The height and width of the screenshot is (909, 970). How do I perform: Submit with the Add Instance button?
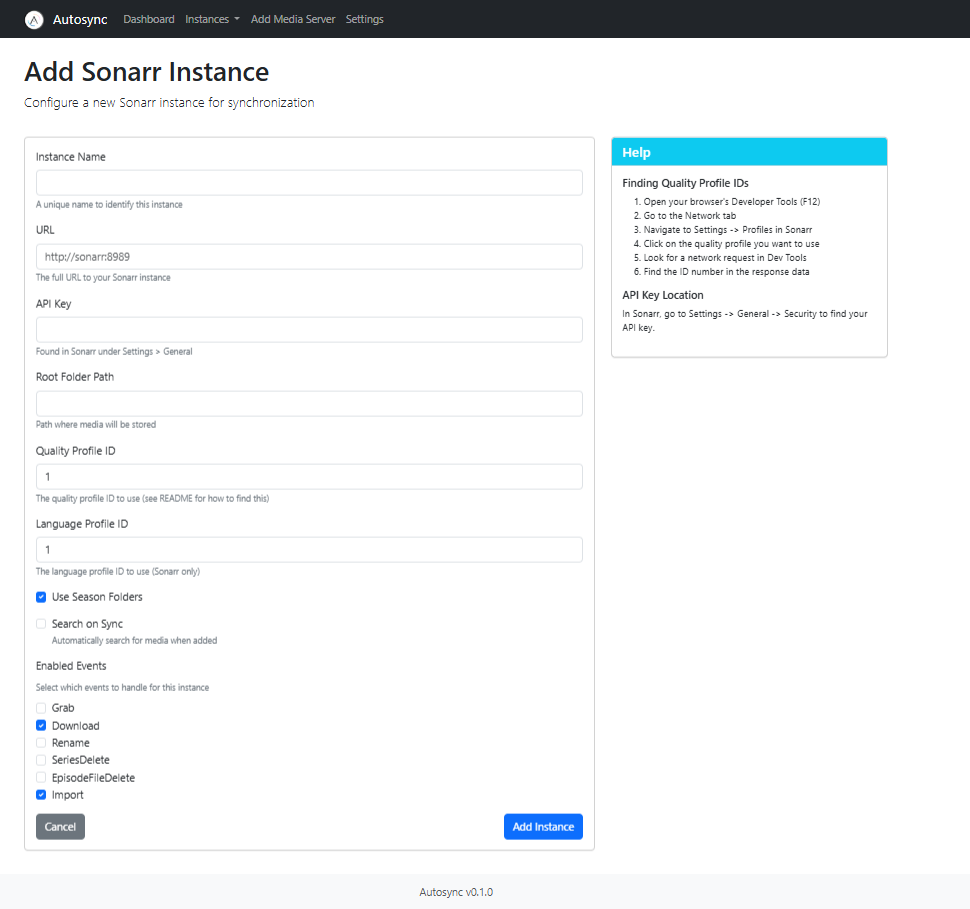click(543, 827)
